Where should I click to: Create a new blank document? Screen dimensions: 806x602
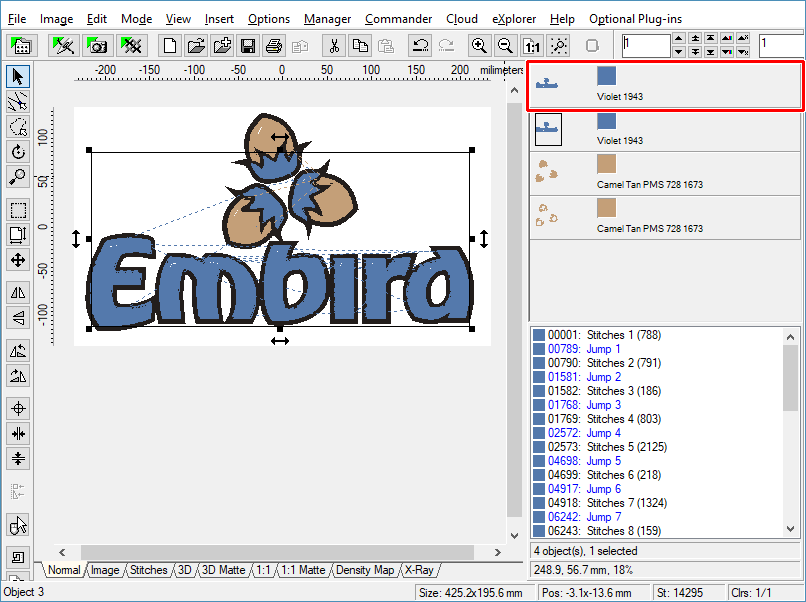tap(170, 46)
